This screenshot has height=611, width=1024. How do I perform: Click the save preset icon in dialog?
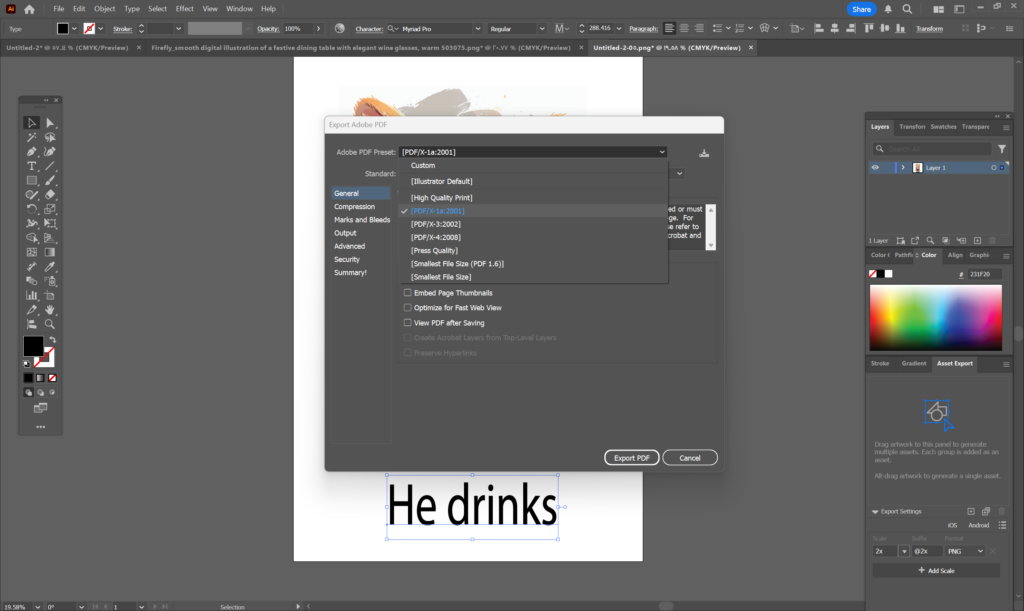pyautogui.click(x=704, y=153)
